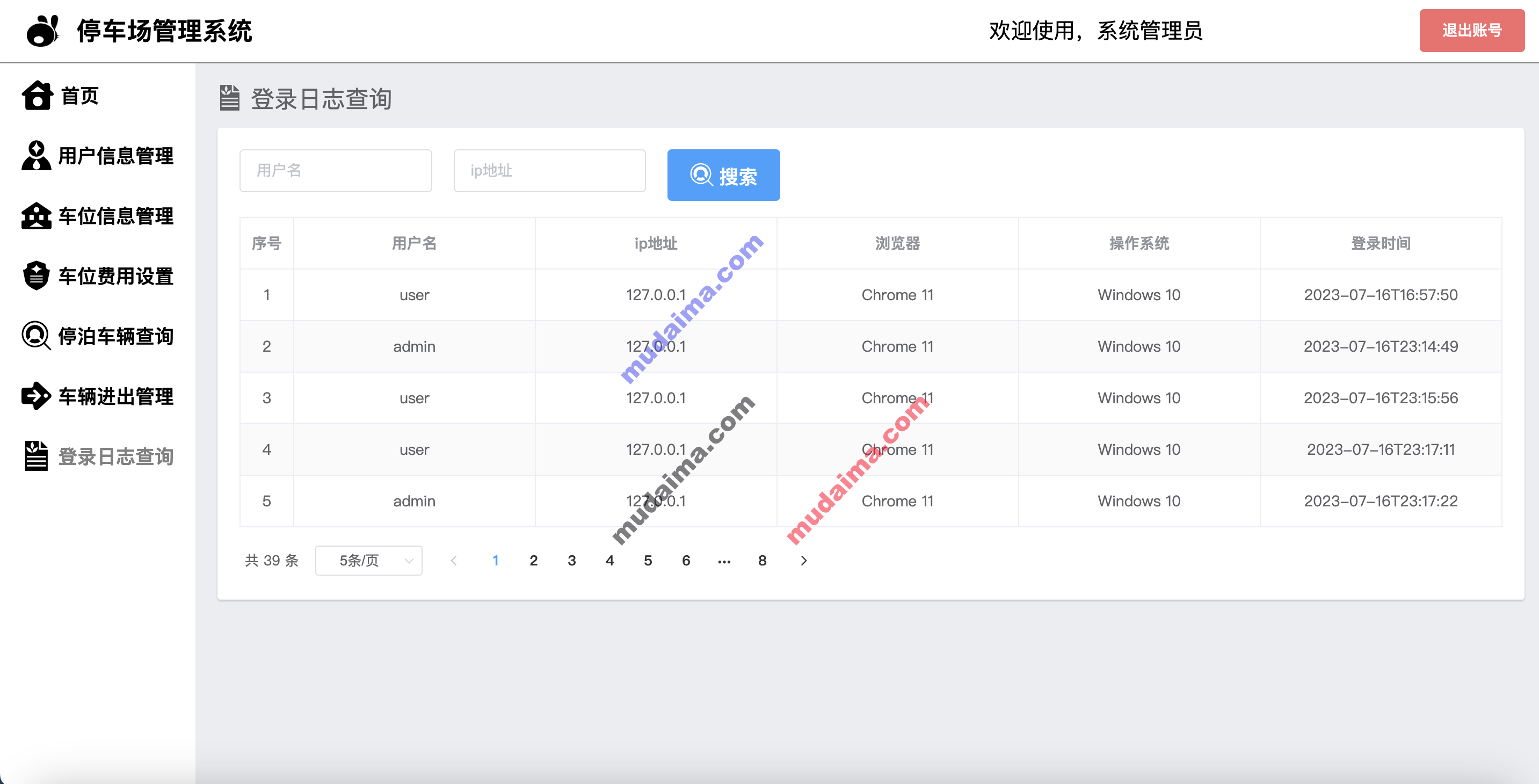Image resolution: width=1539 pixels, height=784 pixels.
Task: Click the 用户名 column header
Action: (414, 243)
